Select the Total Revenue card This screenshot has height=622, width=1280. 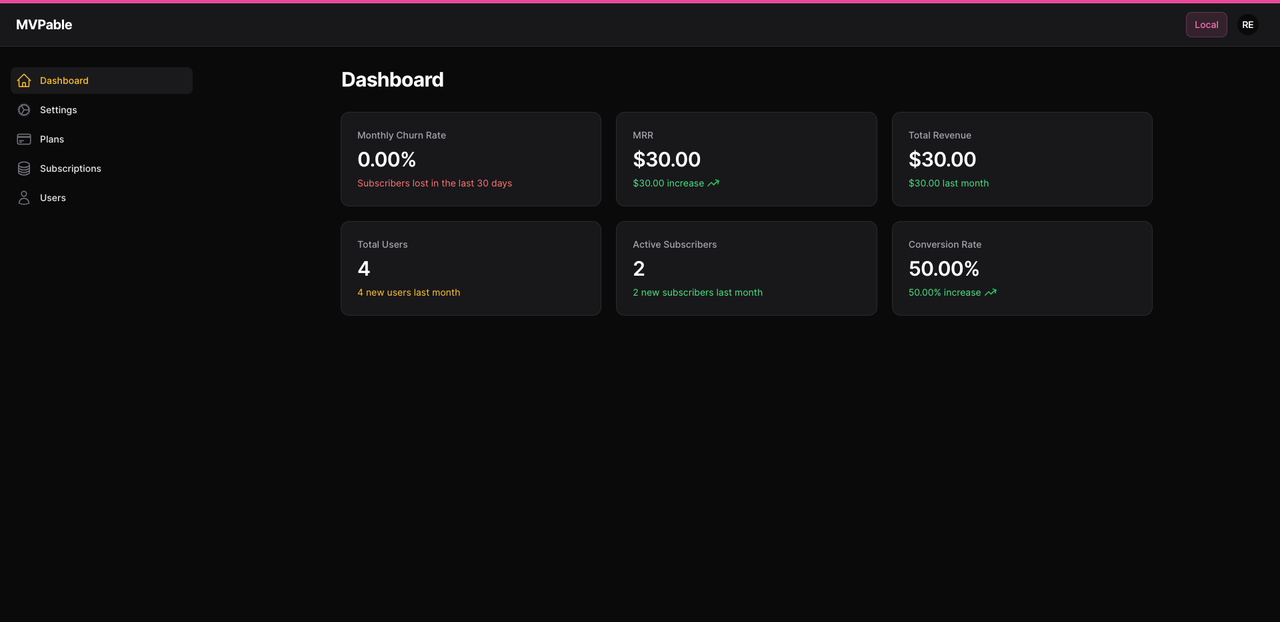coord(1022,159)
